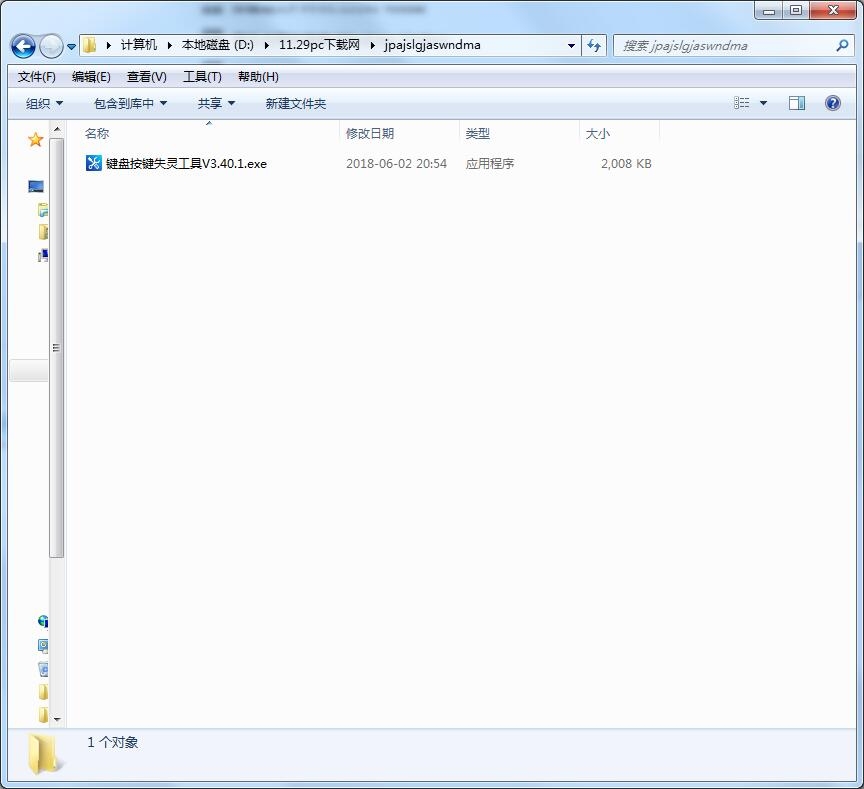Click the refresh icon beside address bar
This screenshot has height=789, width=864.
point(595,46)
